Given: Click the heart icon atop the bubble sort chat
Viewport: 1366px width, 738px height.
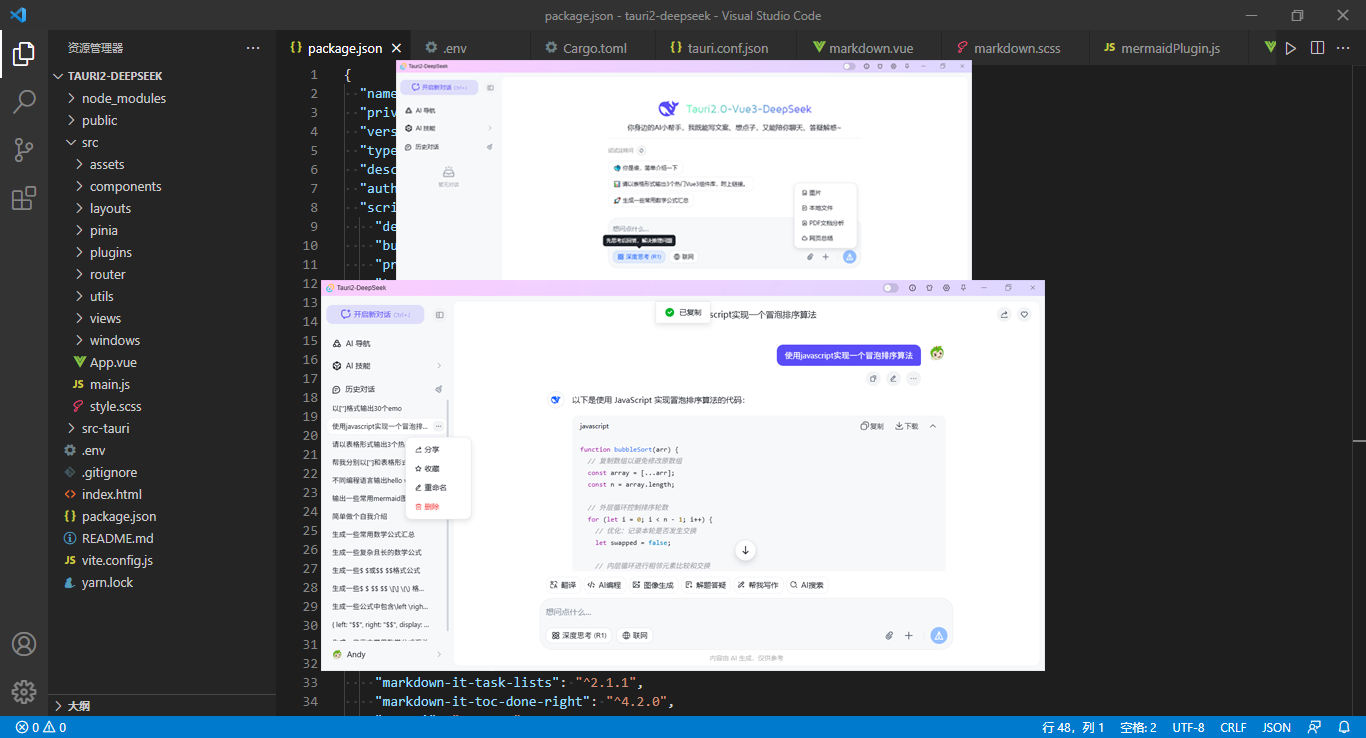Looking at the screenshot, I should (1024, 314).
